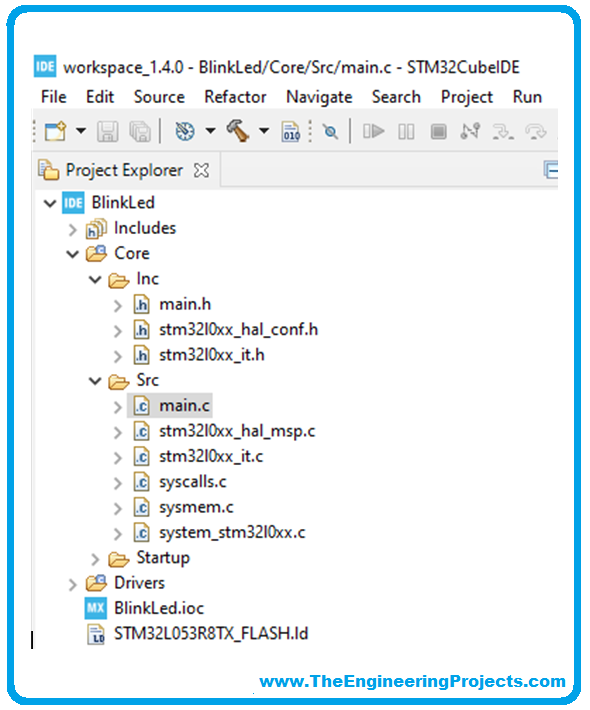The height and width of the screenshot is (710, 590).
Task: Select the Project Explorer tab
Action: point(124,171)
